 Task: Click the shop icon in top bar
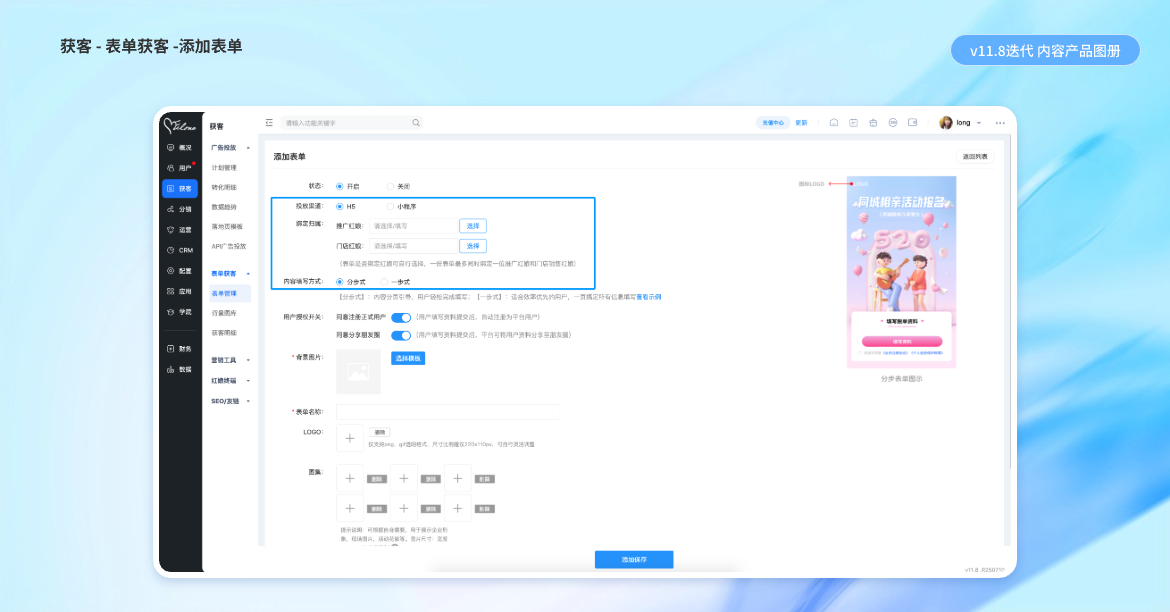(873, 122)
